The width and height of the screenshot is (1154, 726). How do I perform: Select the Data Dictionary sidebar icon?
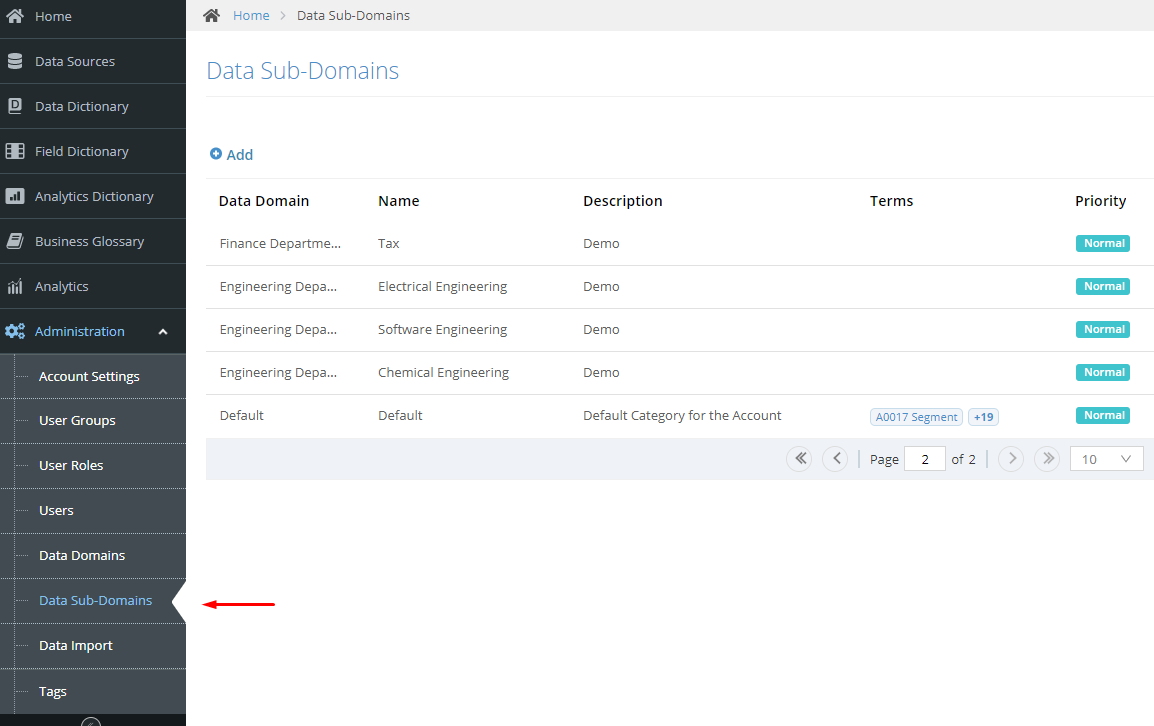(16, 106)
